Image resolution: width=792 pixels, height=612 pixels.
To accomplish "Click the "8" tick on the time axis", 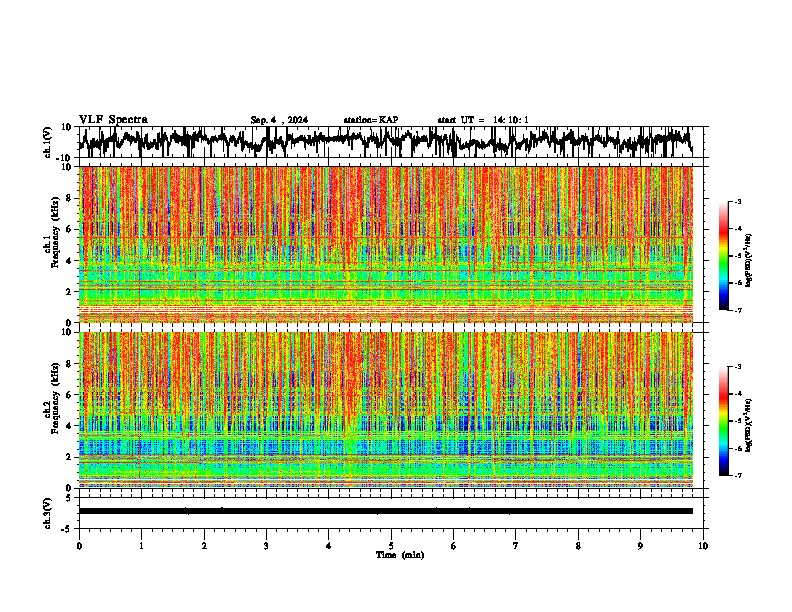I will click(578, 546).
